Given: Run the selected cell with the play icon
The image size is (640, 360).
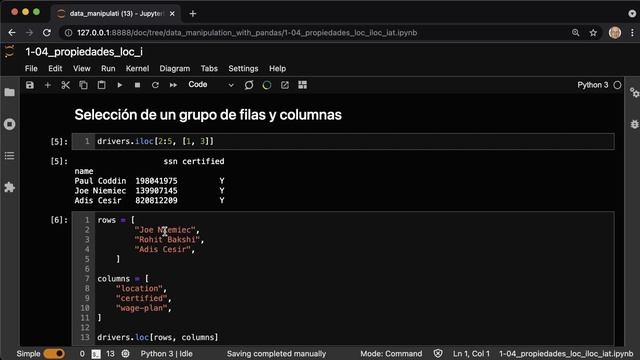Looking at the screenshot, I should pos(120,85).
